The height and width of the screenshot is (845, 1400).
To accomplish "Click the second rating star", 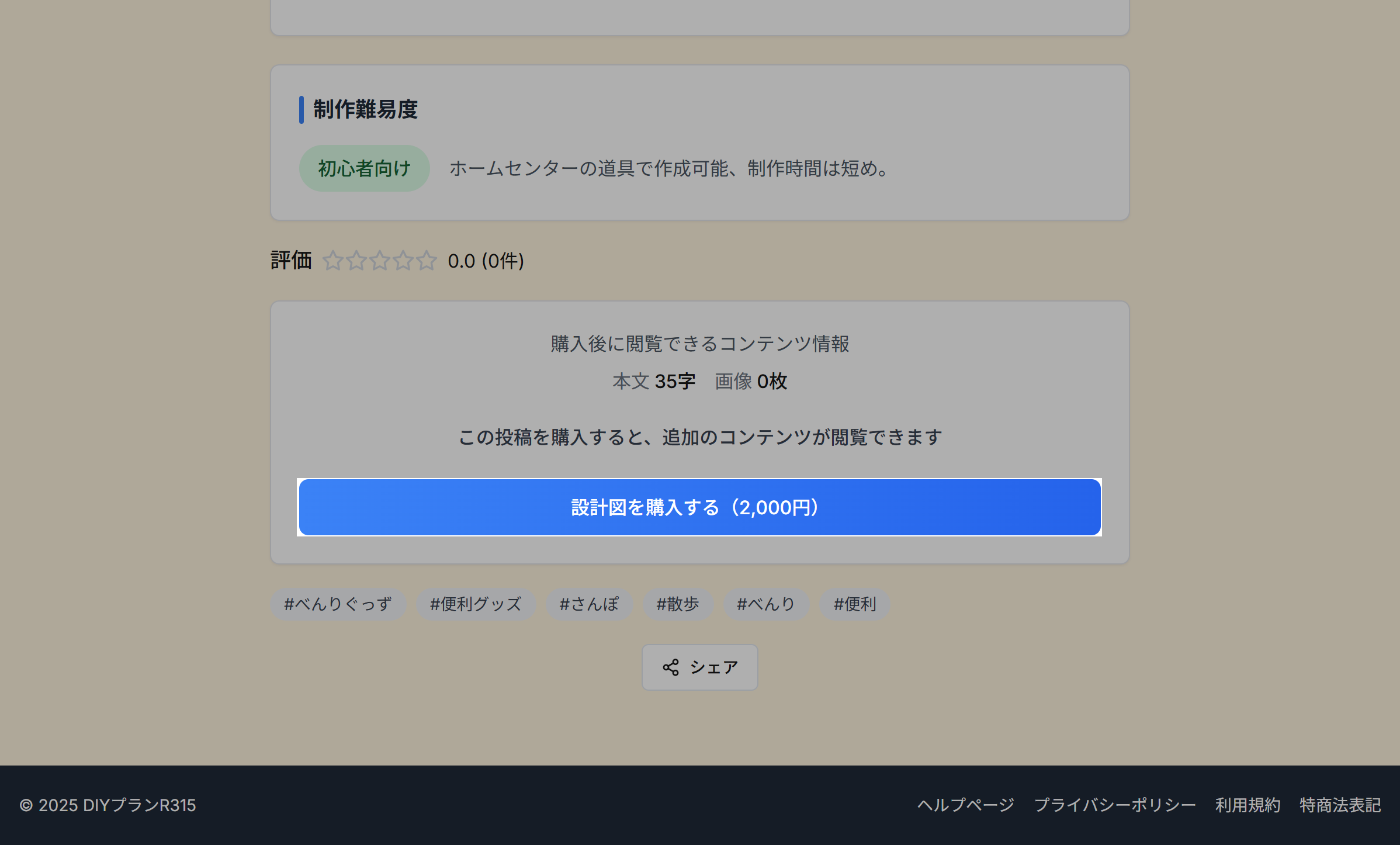I will (356, 261).
